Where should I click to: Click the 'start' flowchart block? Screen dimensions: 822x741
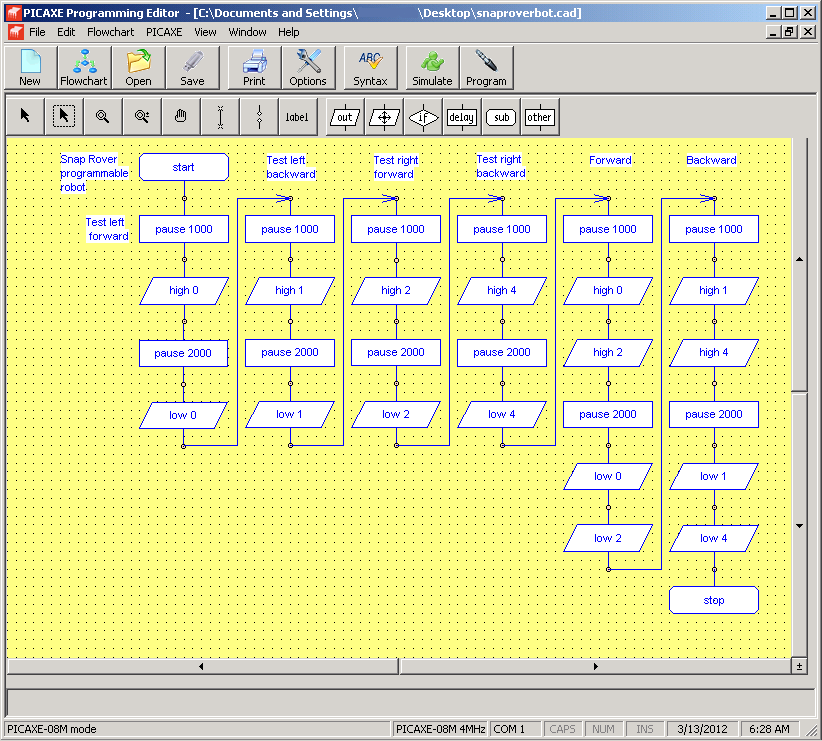183,167
